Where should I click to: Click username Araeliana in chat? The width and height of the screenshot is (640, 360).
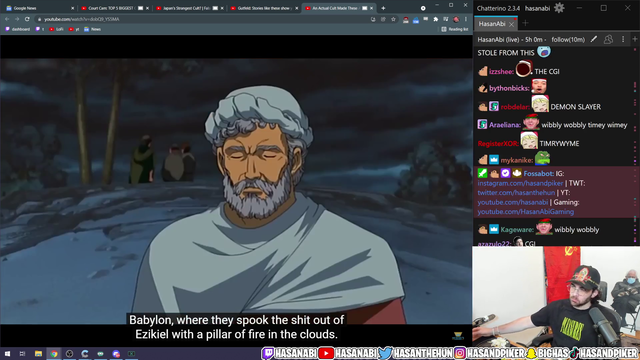pyautogui.click(x=504, y=125)
